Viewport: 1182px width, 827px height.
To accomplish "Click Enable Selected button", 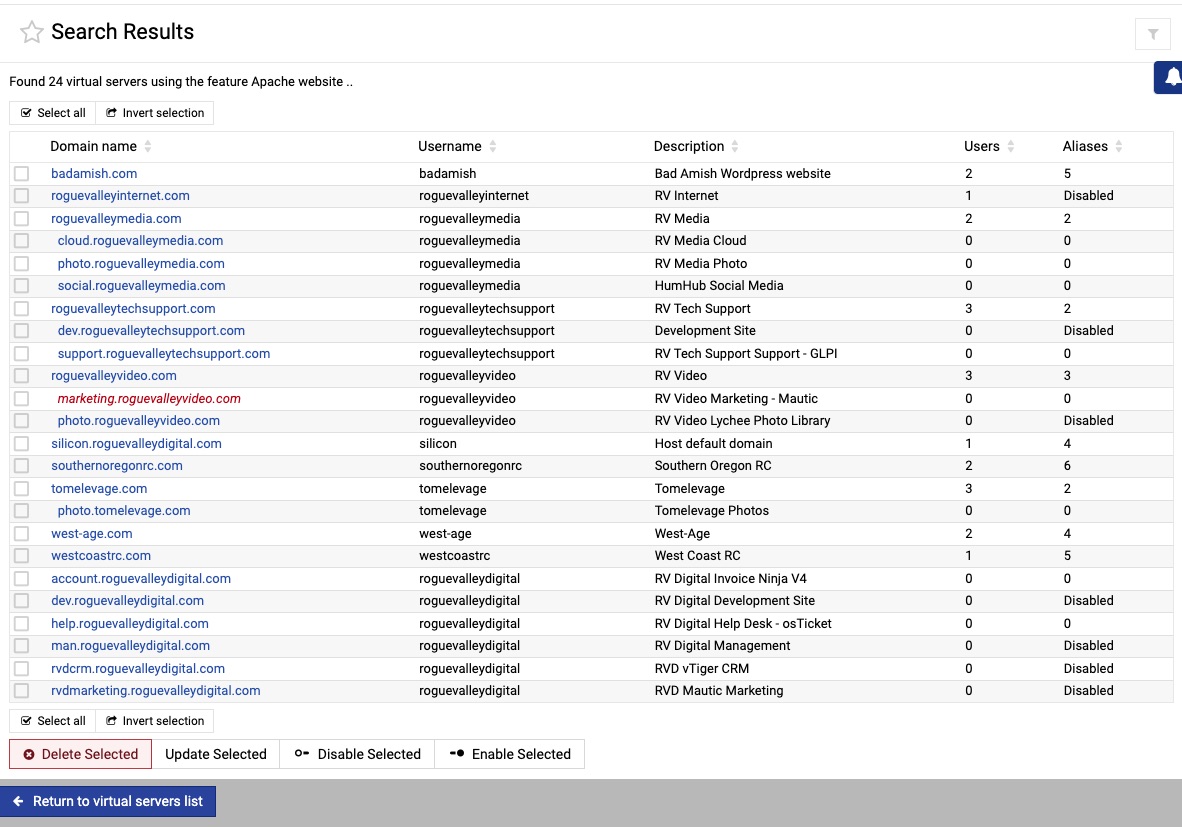I will point(510,754).
